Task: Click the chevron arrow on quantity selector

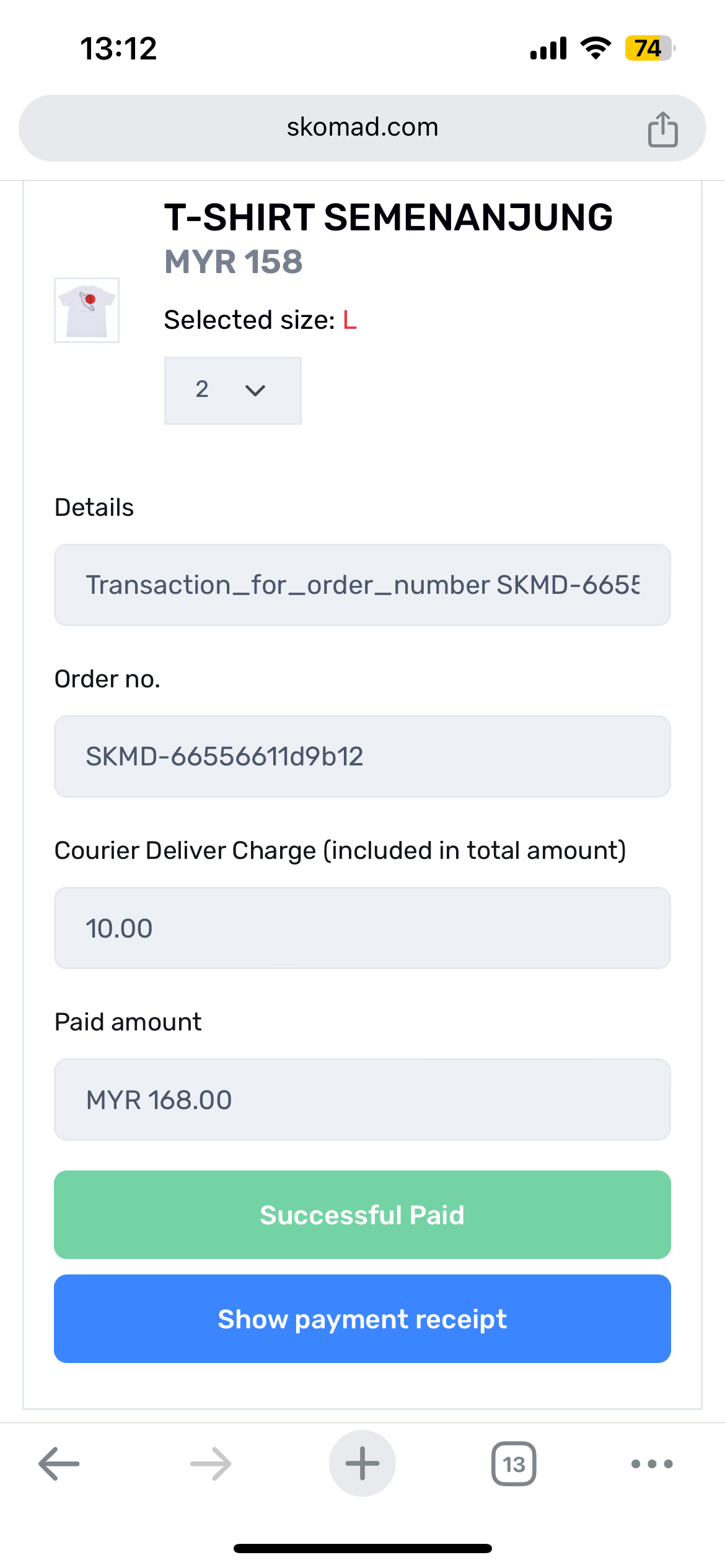Action: (255, 390)
